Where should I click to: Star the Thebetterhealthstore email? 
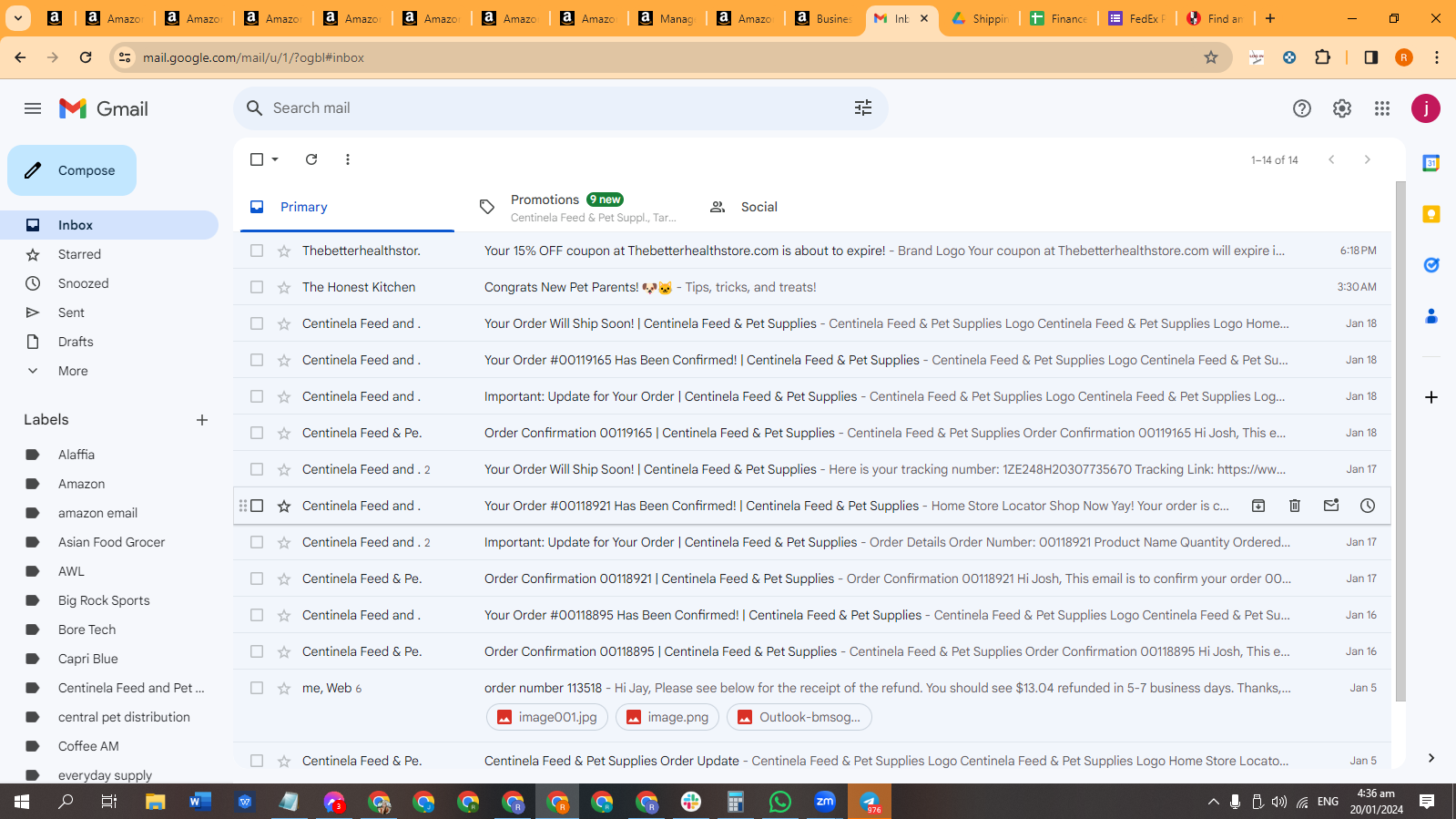284,251
